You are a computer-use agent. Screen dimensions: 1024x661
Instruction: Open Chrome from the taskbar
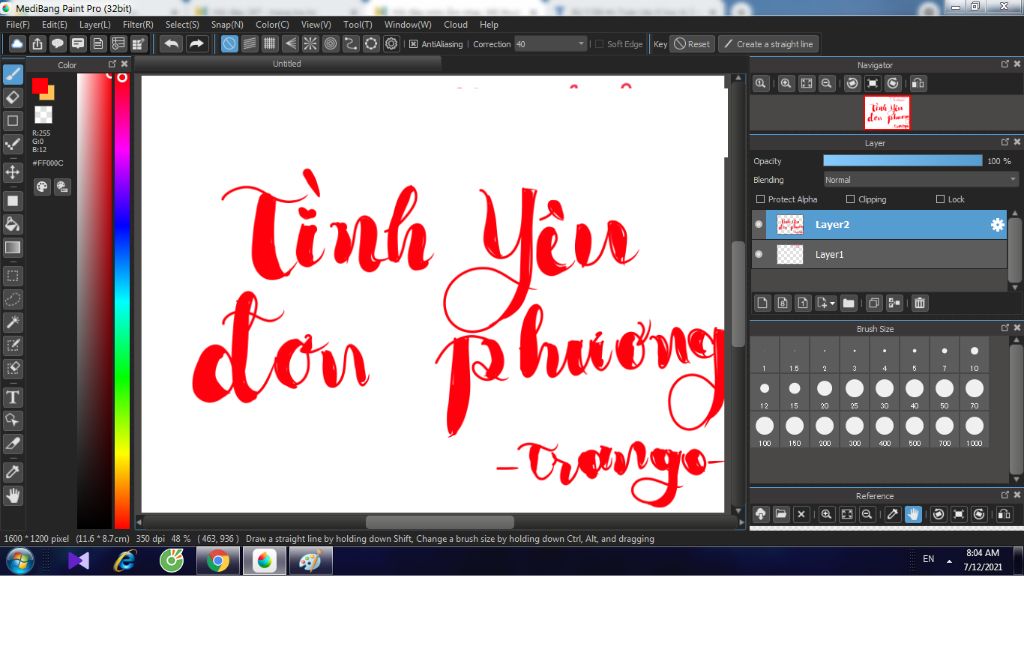tap(218, 560)
